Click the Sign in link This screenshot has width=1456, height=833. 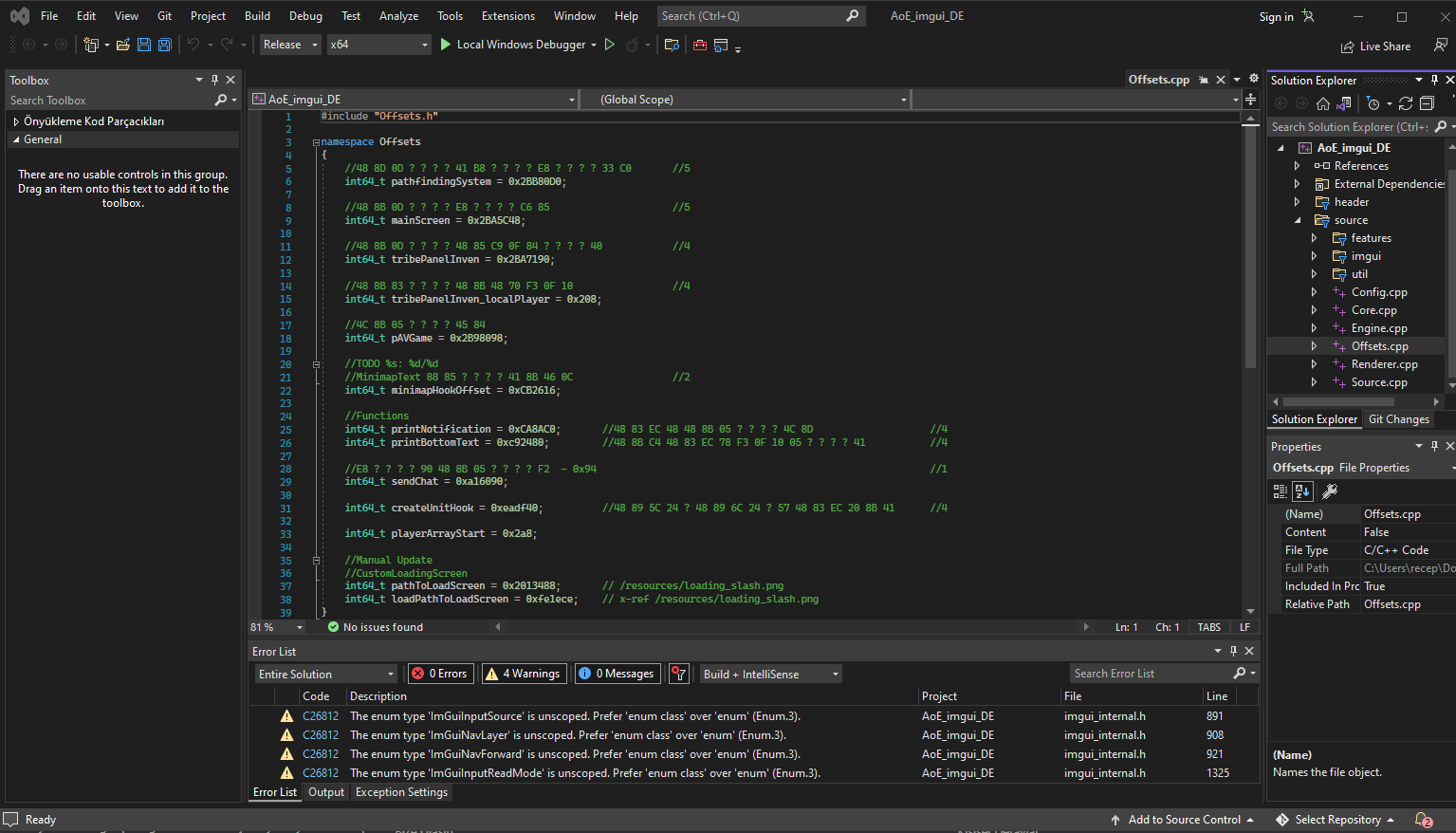click(x=1276, y=17)
